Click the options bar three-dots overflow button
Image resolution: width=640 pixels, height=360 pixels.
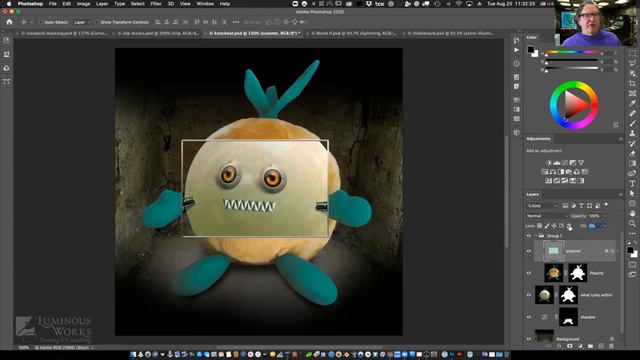tap(236, 22)
